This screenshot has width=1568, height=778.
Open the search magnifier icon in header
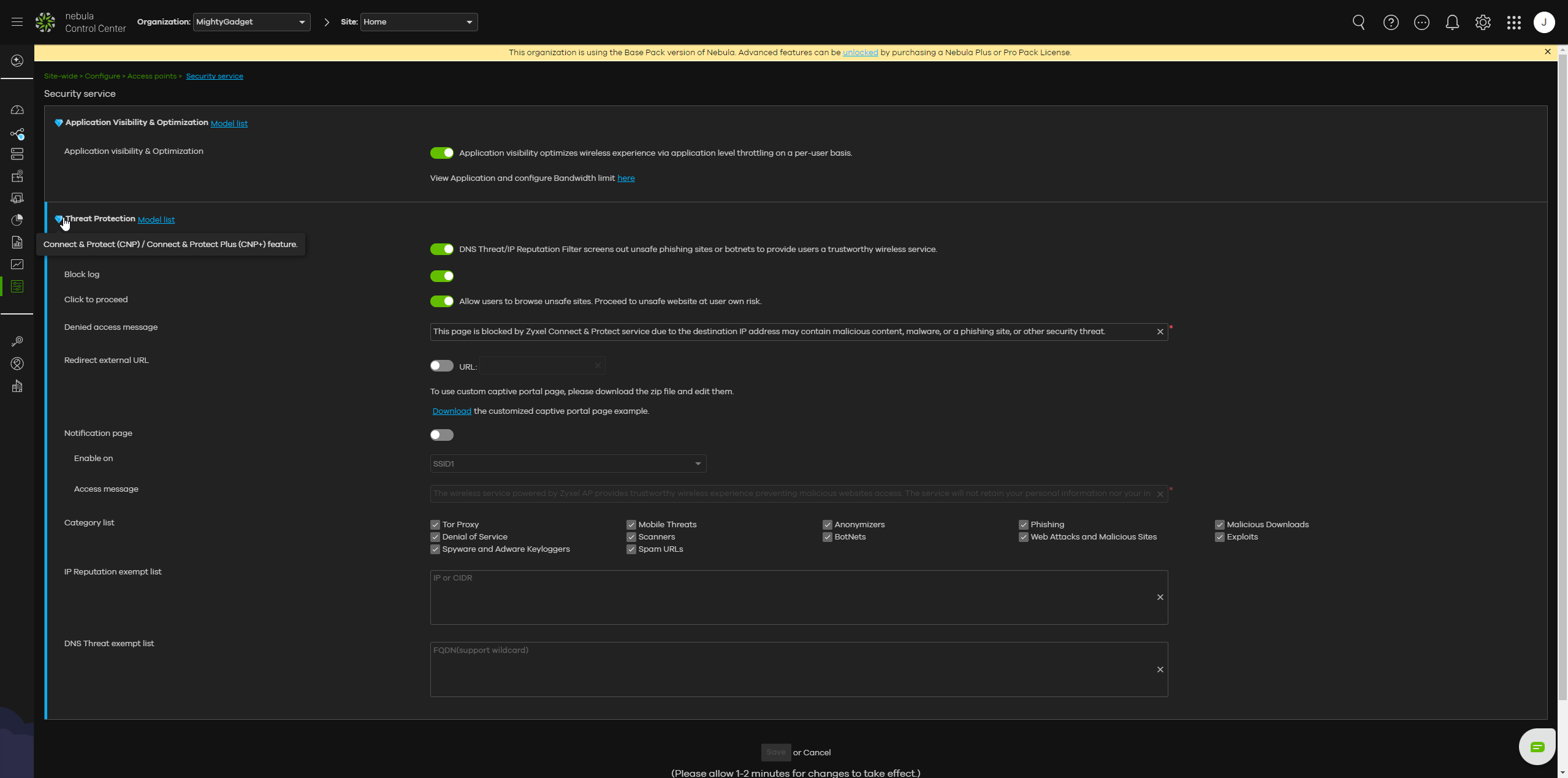coord(1358,23)
